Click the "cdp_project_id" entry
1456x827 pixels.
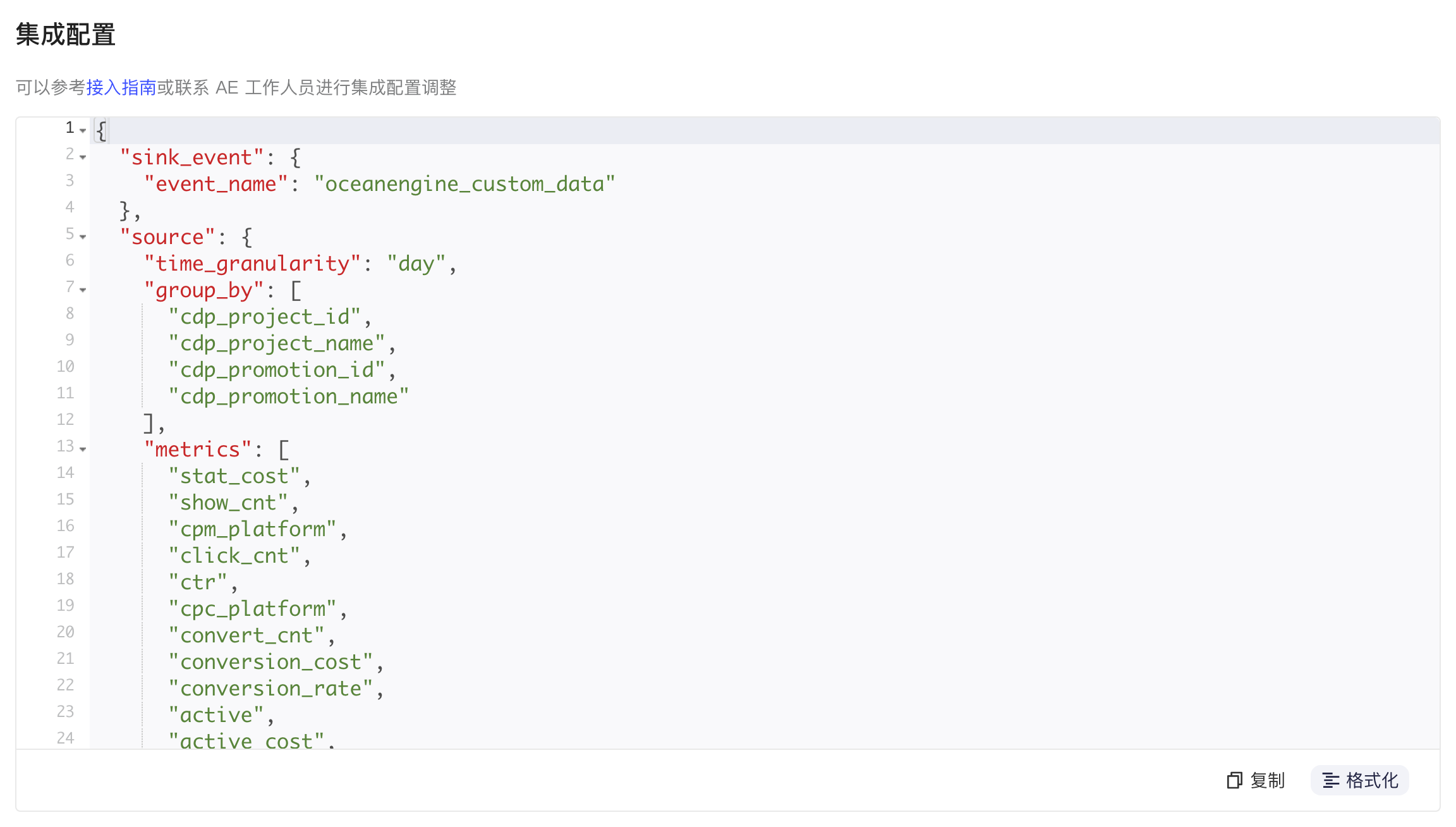(264, 316)
